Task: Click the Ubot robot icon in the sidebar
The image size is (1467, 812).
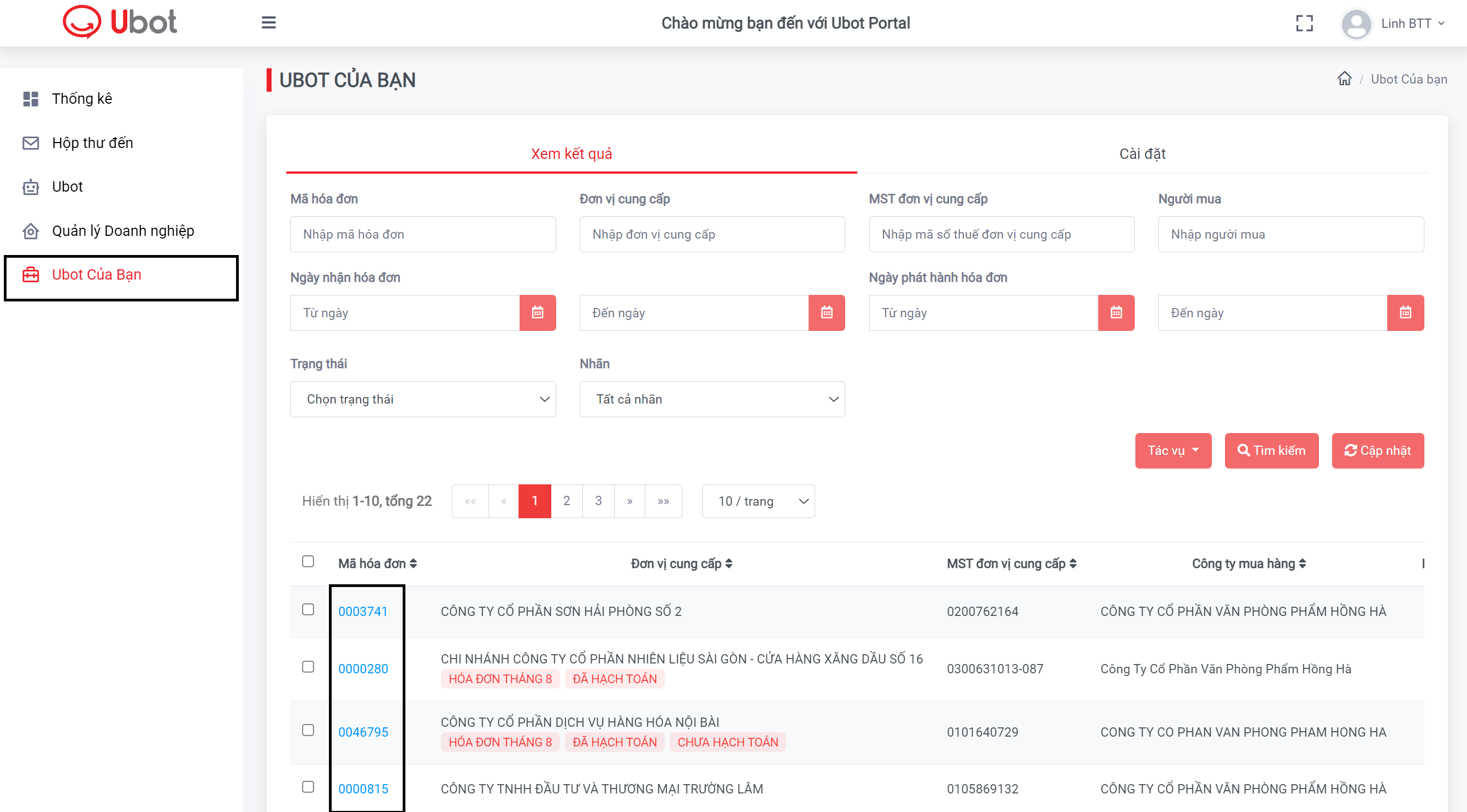Action: point(31,187)
